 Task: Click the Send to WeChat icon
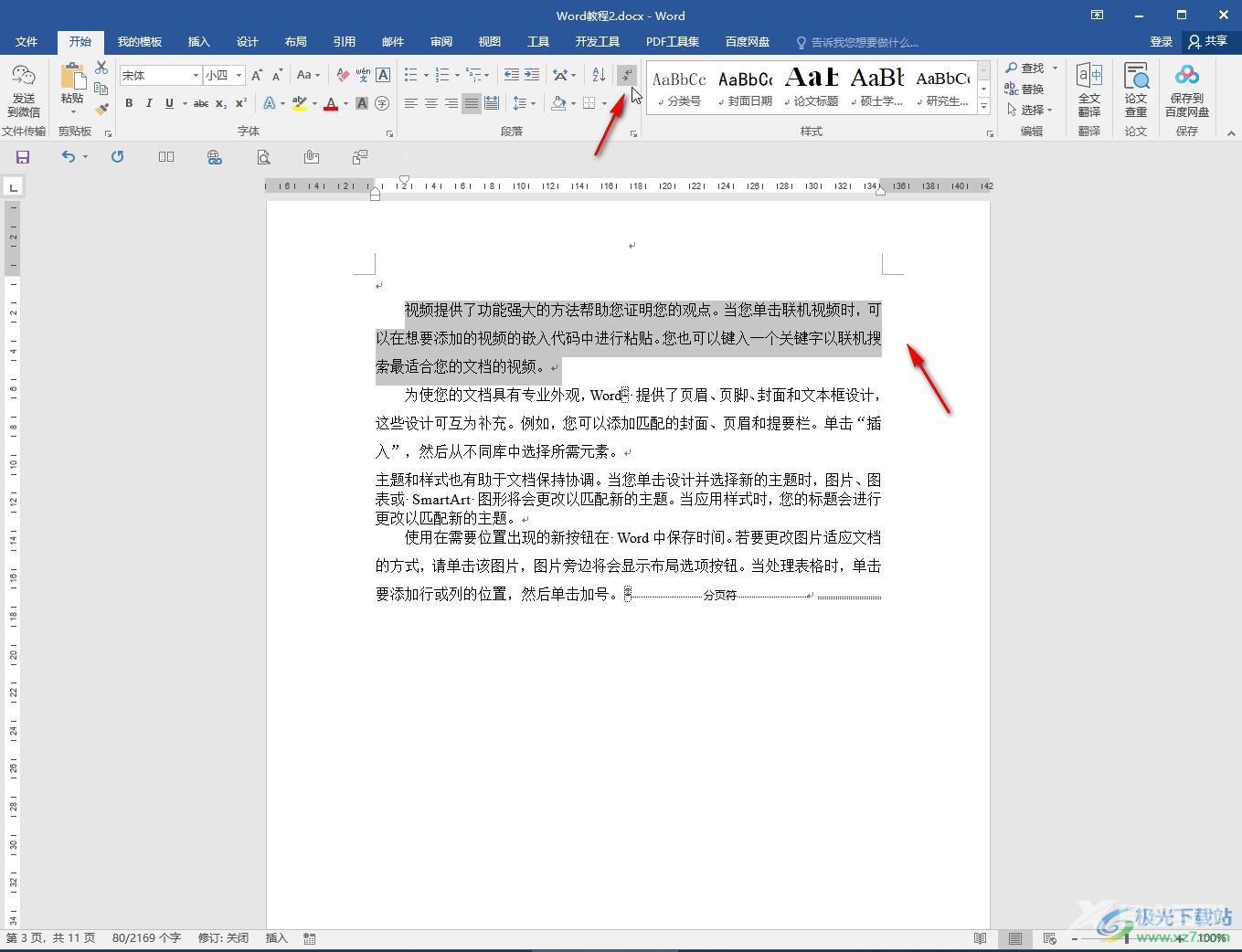(24, 91)
